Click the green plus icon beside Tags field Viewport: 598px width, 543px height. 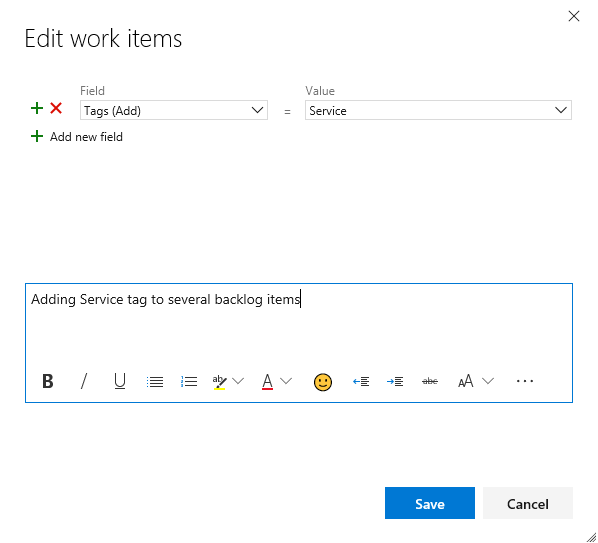[x=37, y=108]
